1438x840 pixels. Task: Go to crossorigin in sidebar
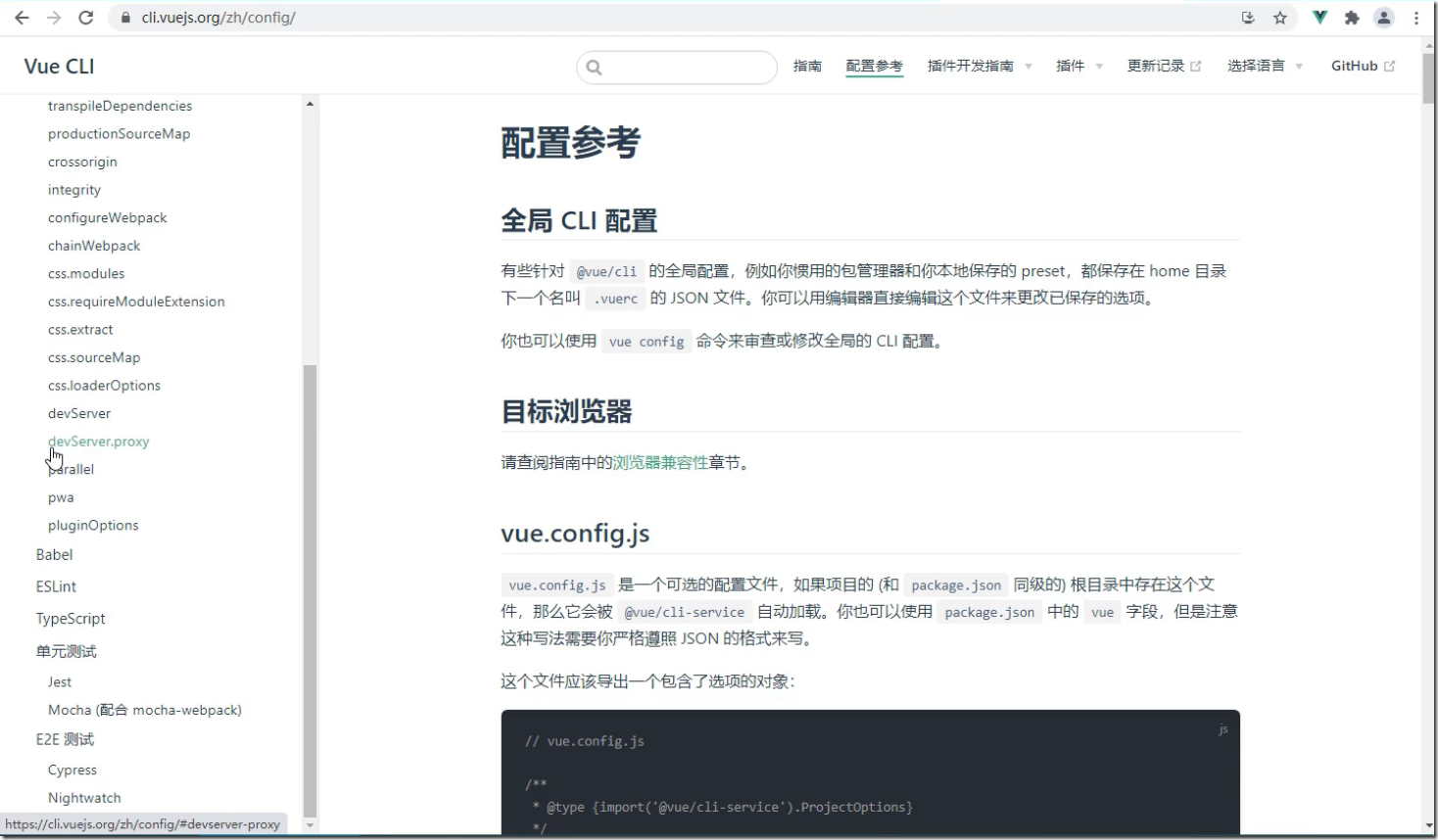coord(82,162)
